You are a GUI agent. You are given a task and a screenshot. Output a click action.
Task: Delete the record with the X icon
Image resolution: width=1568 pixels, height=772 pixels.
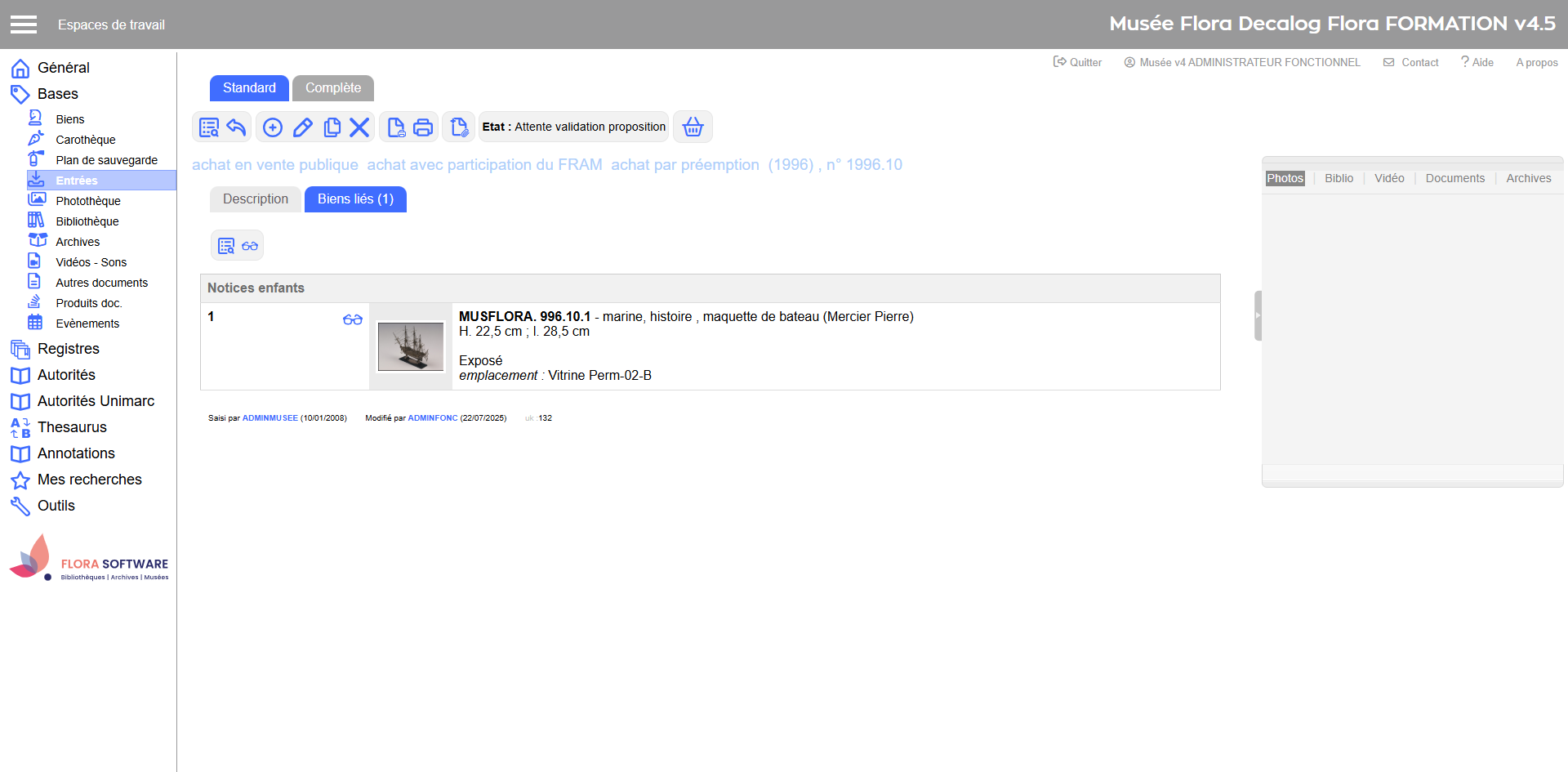[359, 127]
